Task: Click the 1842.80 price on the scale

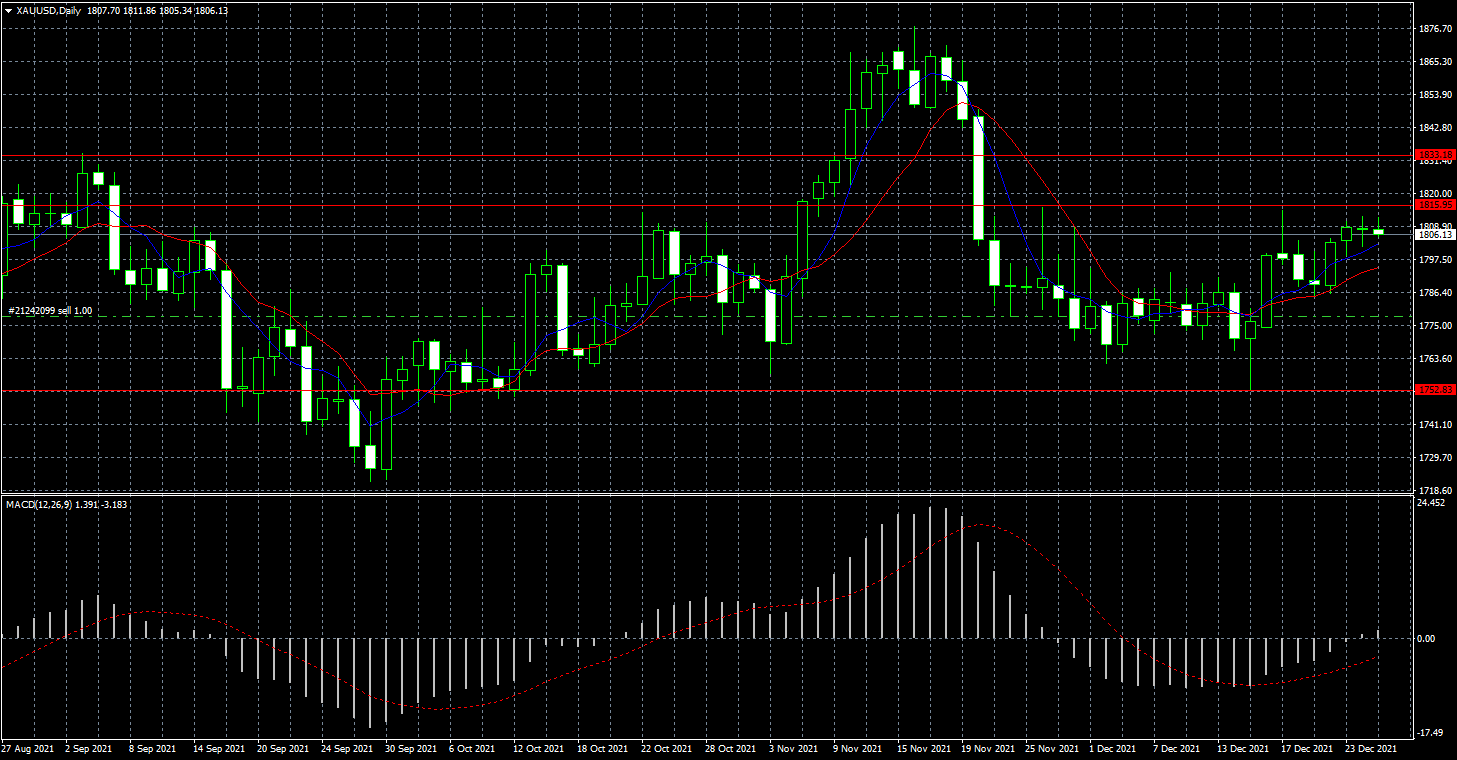Action: pos(1435,128)
